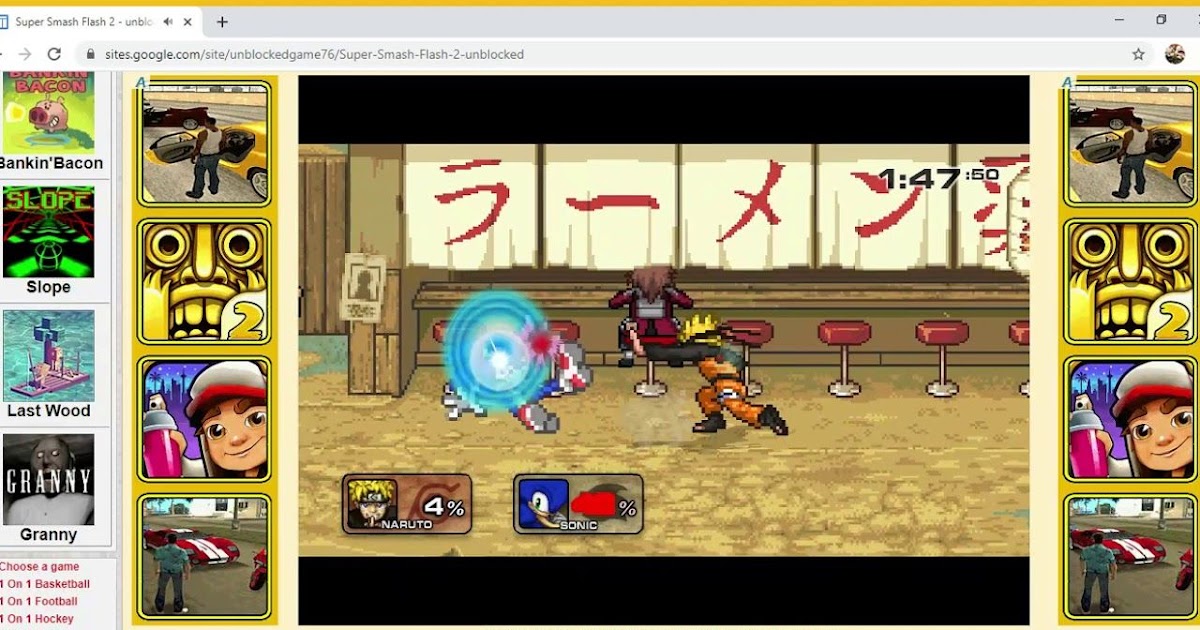Image resolution: width=1200 pixels, height=630 pixels.
Task: Open the 1 On 1 Football link
Action: coord(39,601)
